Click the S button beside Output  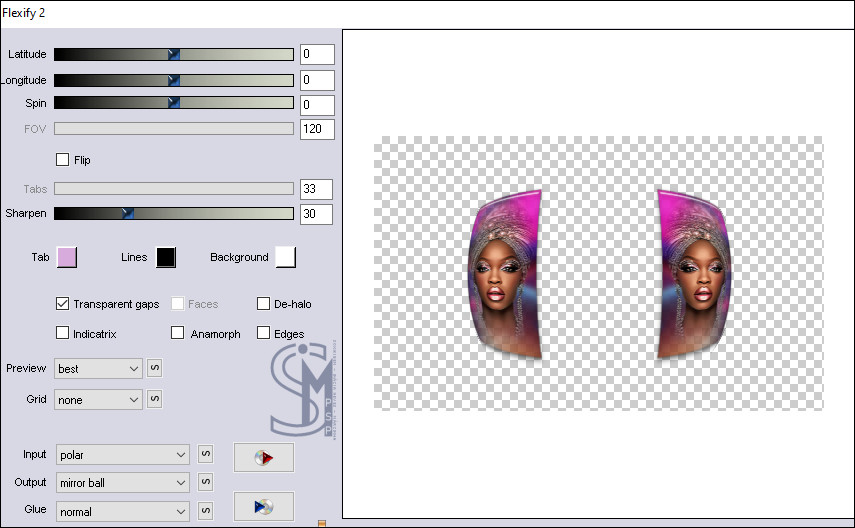click(205, 482)
